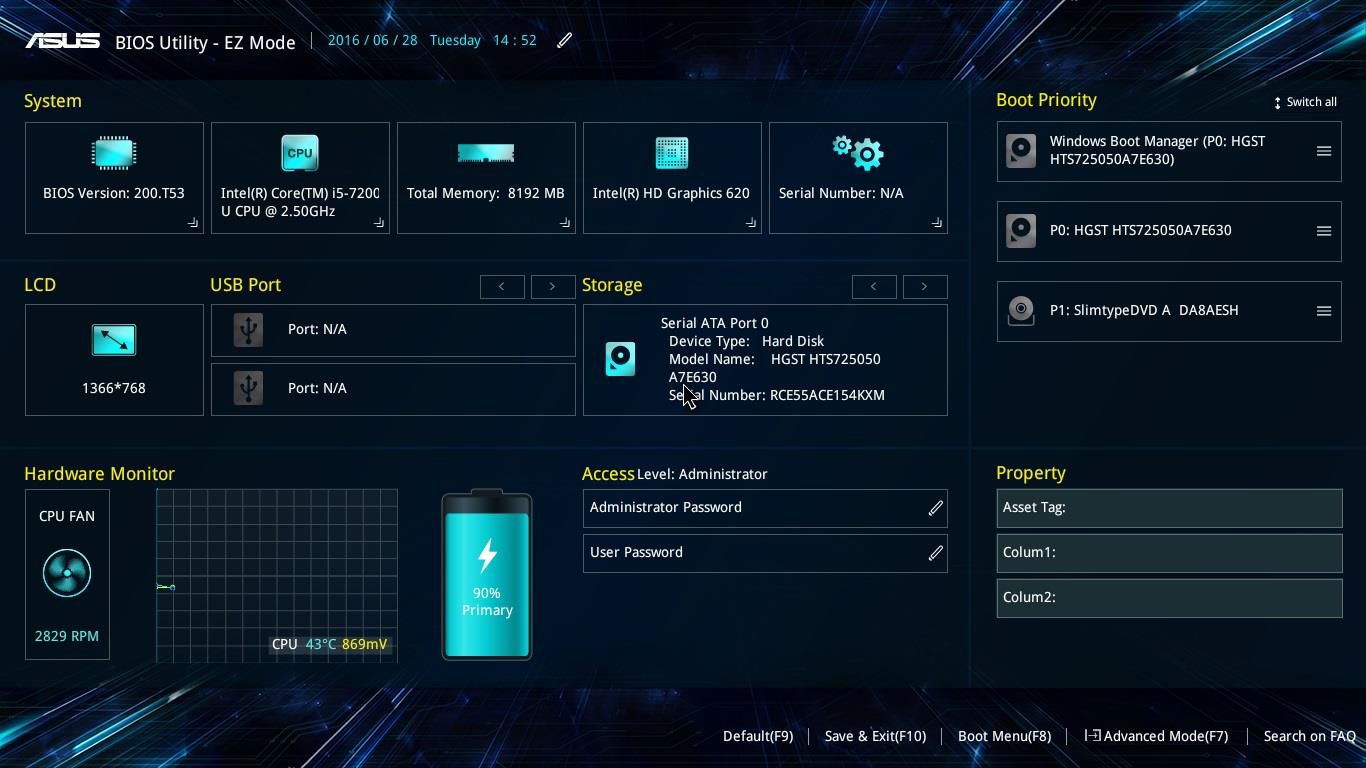Click Save & Exit(F10)
Screen dimensions: 1366x768
click(x=875, y=736)
